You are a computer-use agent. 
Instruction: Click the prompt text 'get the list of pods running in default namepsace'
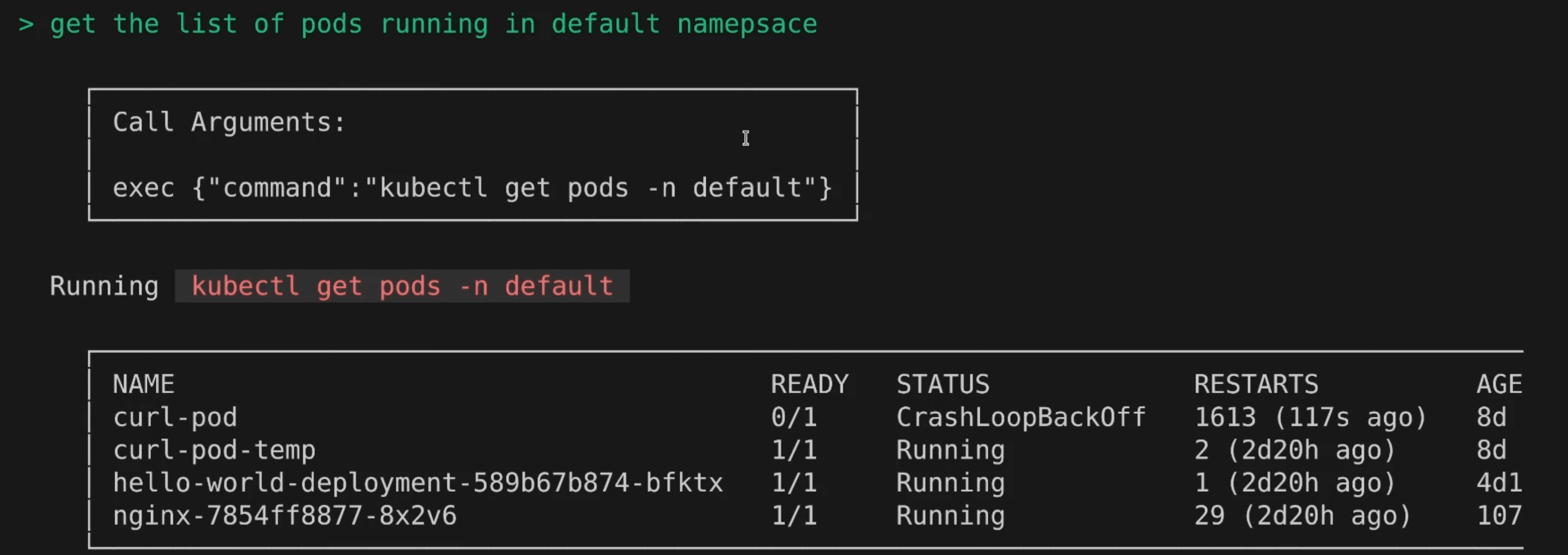pyautogui.click(x=433, y=24)
